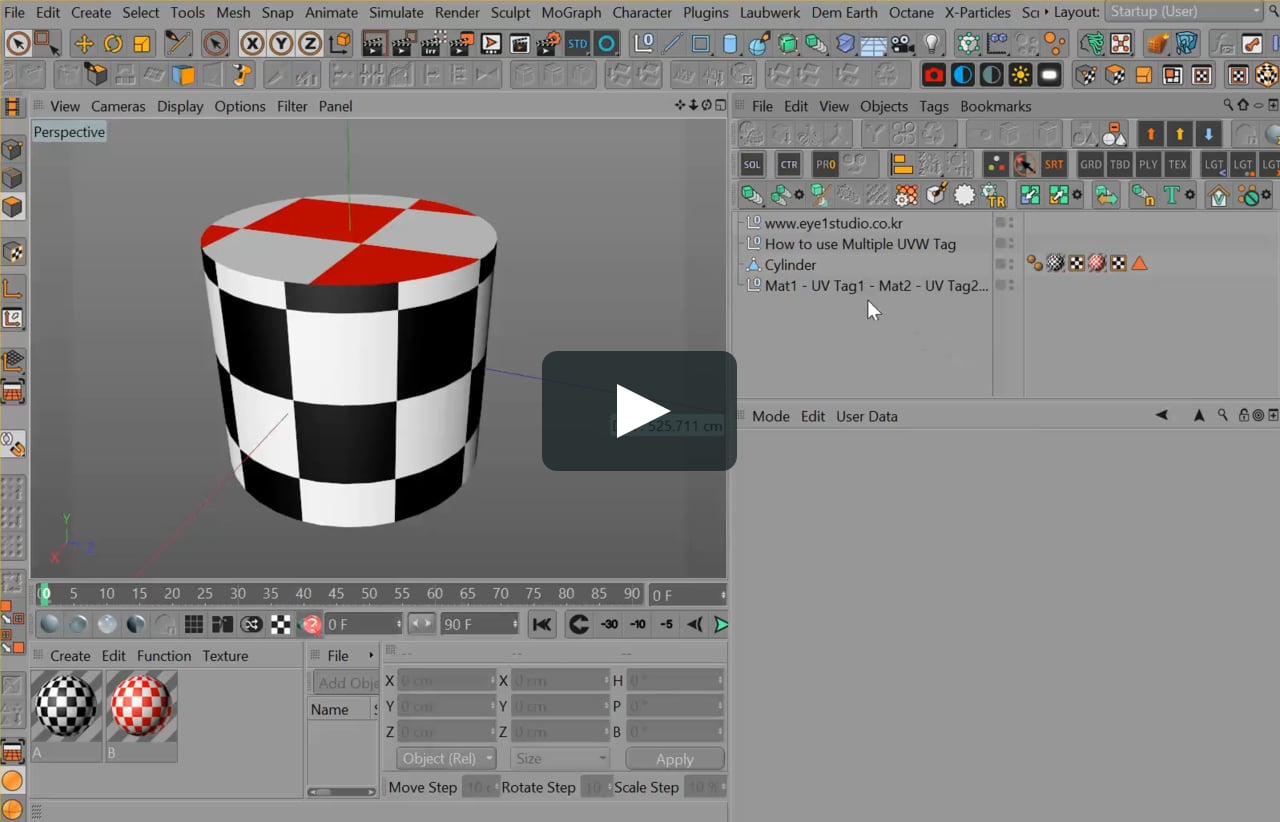Click stepper on the 90 F end frame field
Screen dimensions: 1280x822
coord(515,624)
